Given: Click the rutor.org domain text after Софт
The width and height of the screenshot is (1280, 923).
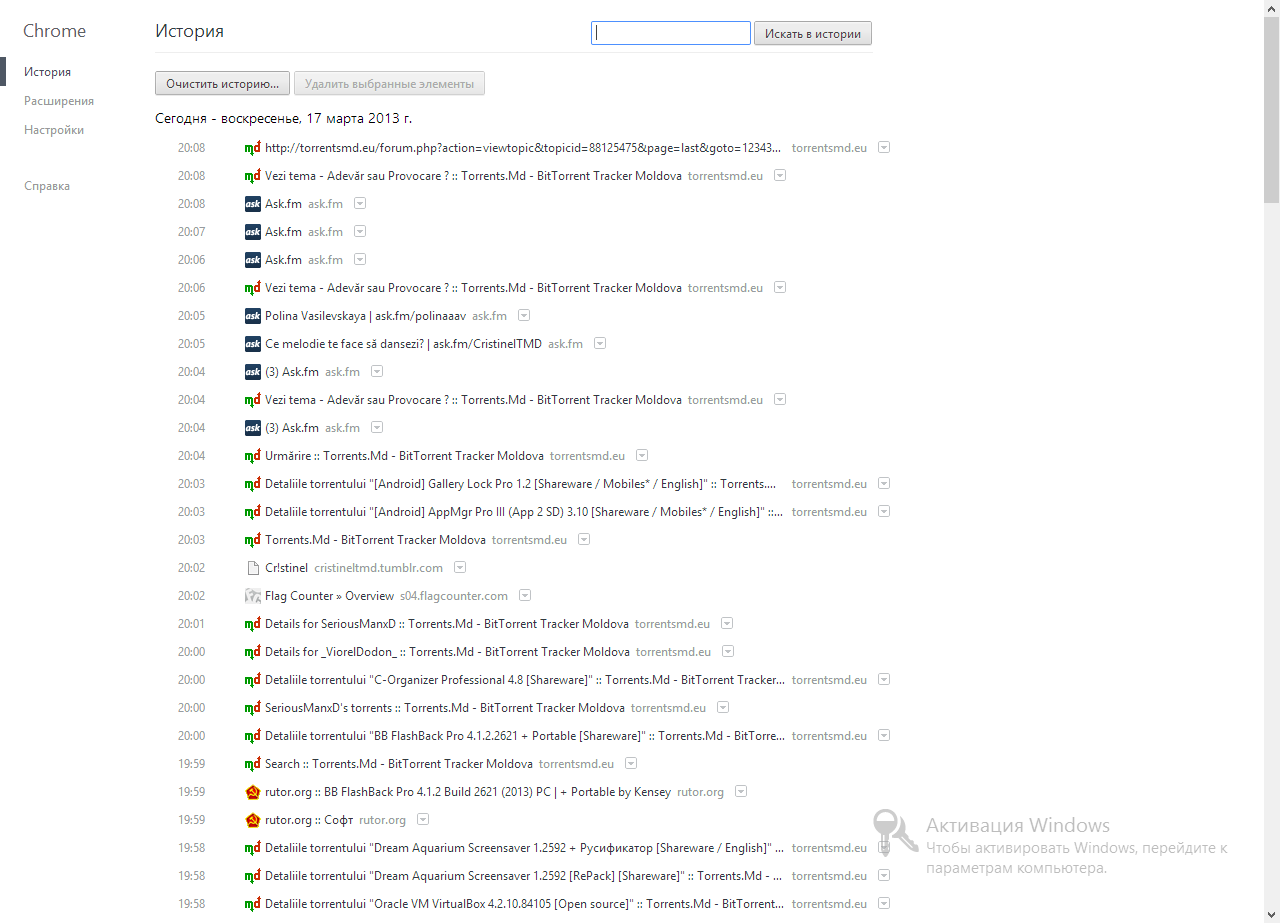Looking at the screenshot, I should point(382,820).
